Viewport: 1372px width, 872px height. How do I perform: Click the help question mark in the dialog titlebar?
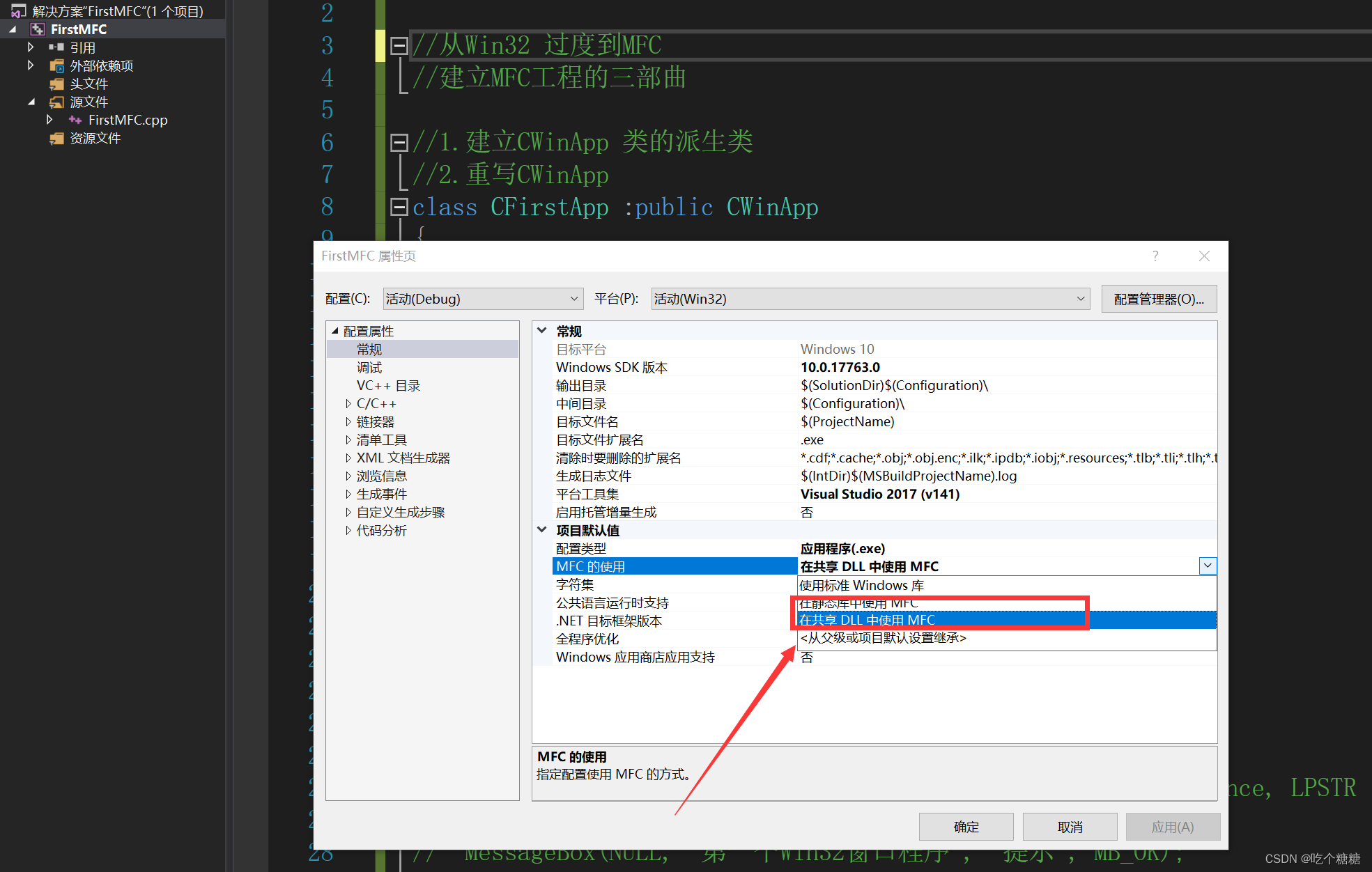(1155, 256)
